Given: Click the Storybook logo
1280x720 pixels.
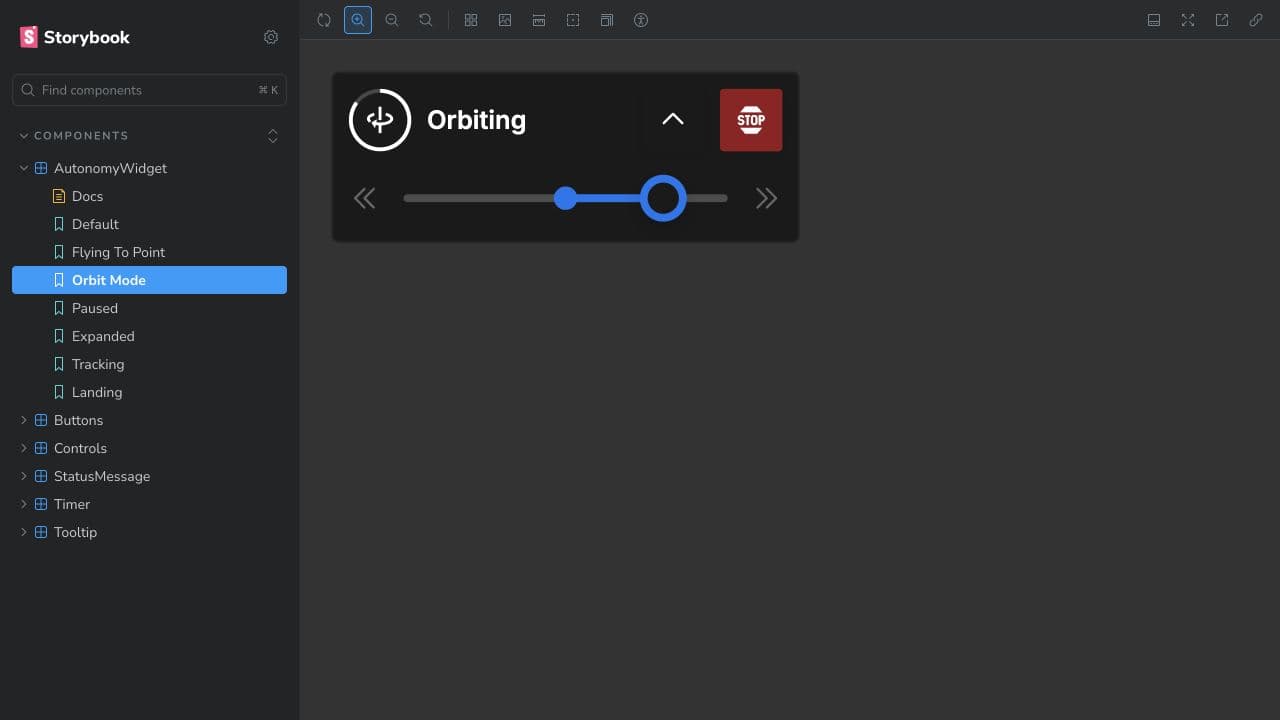Looking at the screenshot, I should coord(75,37).
